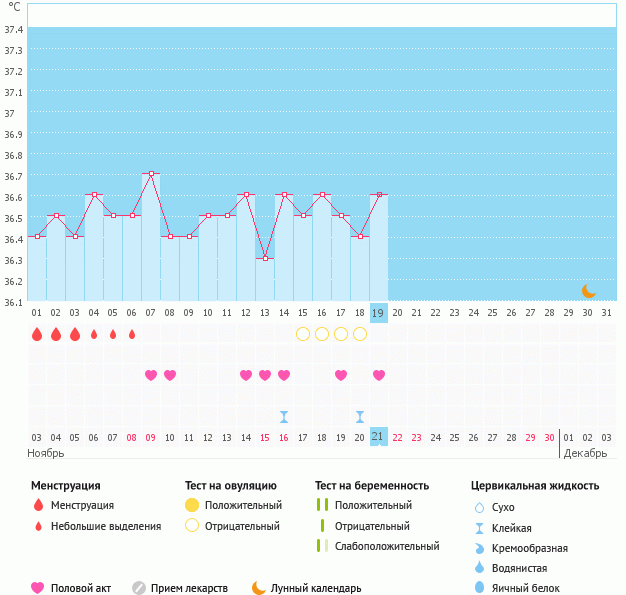Select highlighted cycle day 19 on axis
This screenshot has height=595, width=626.
378,313
